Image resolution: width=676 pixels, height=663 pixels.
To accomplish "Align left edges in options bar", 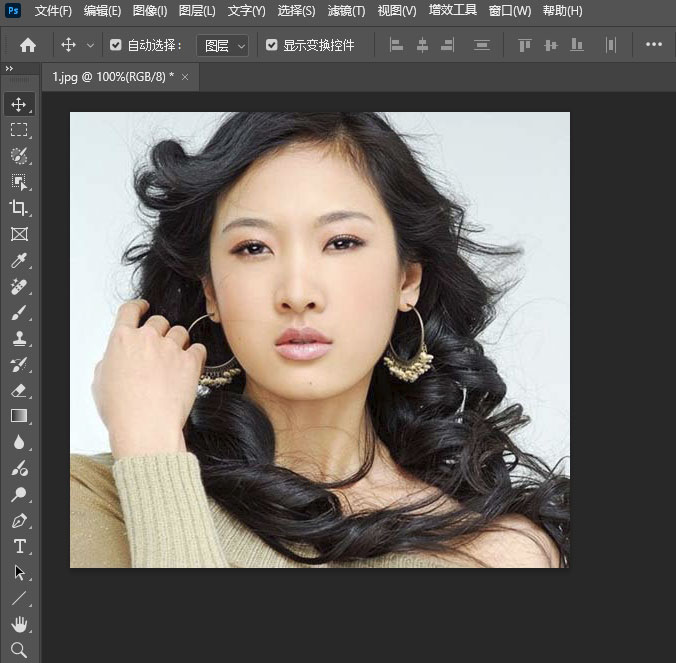I will pyautogui.click(x=396, y=45).
